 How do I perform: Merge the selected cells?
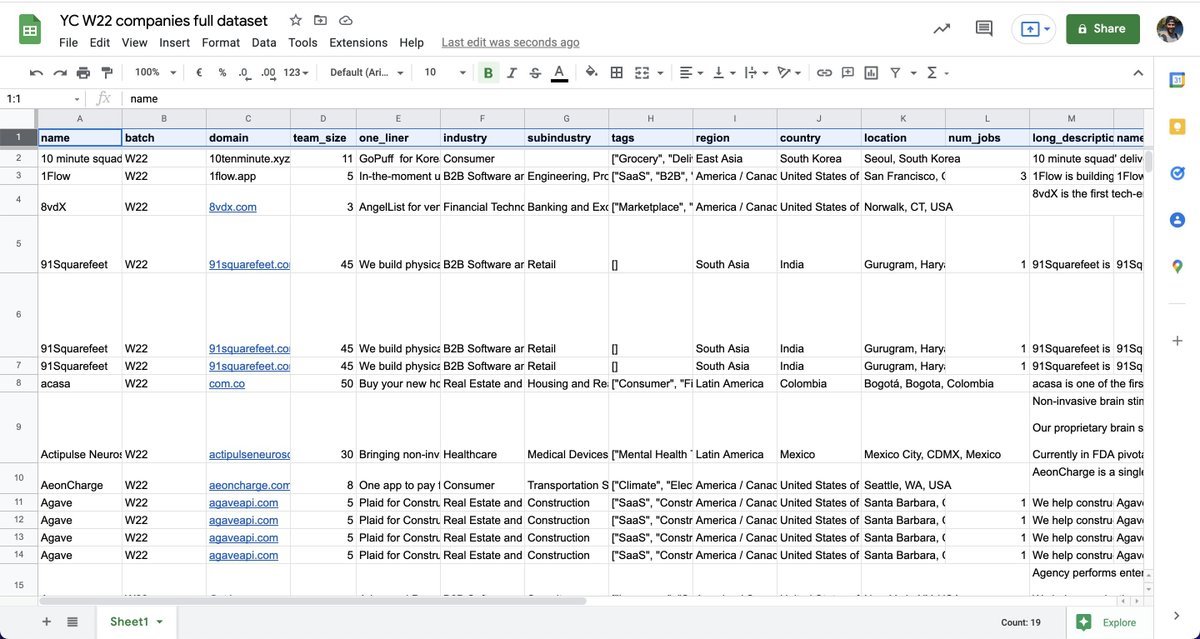tap(641, 72)
